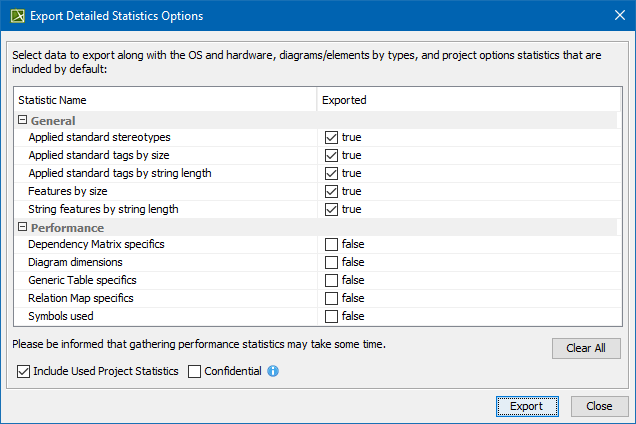Click the Close button at bottom
Screen dimensions: 636x424
[599, 406]
